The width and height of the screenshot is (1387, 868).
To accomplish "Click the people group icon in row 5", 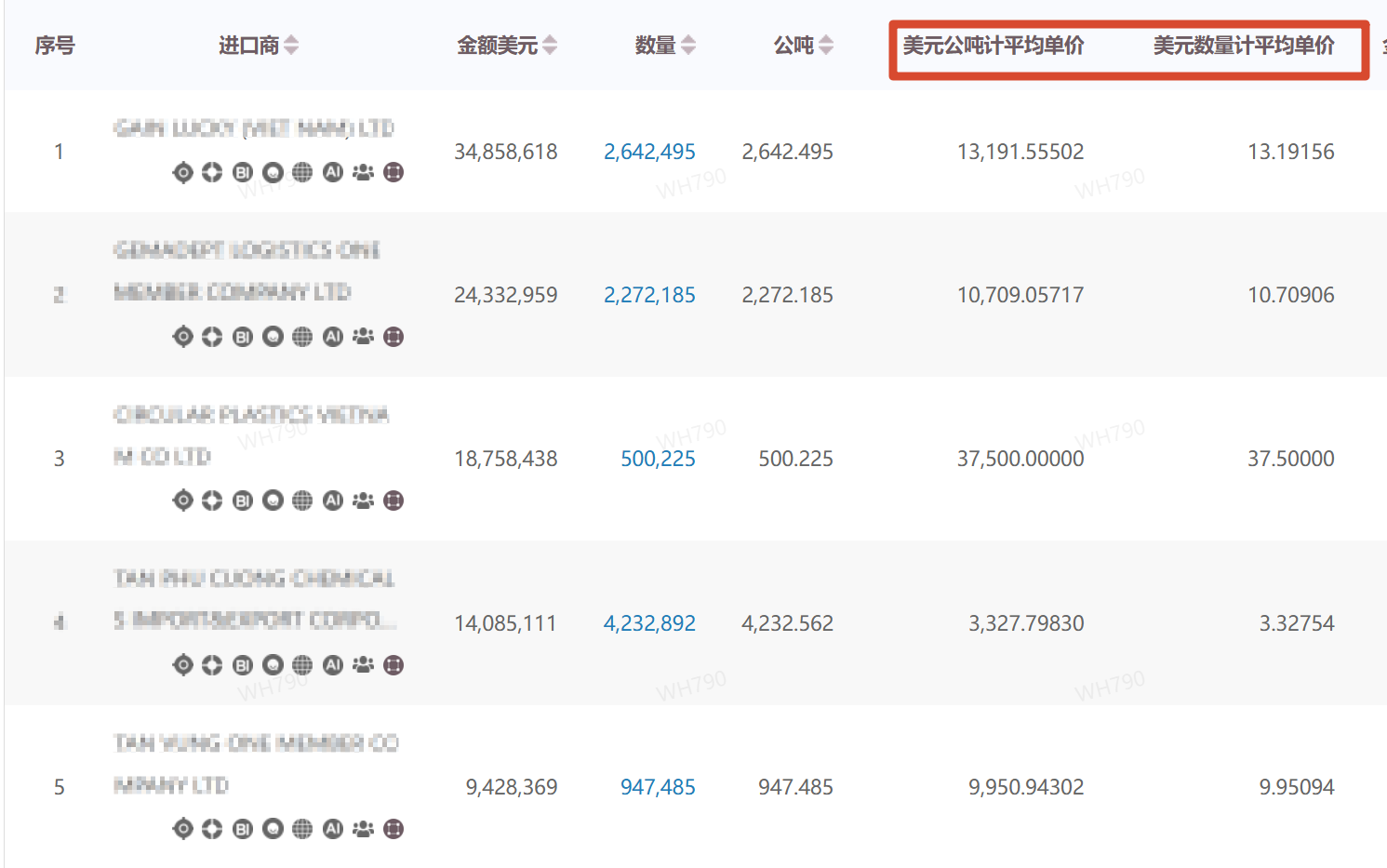I will 363,829.
